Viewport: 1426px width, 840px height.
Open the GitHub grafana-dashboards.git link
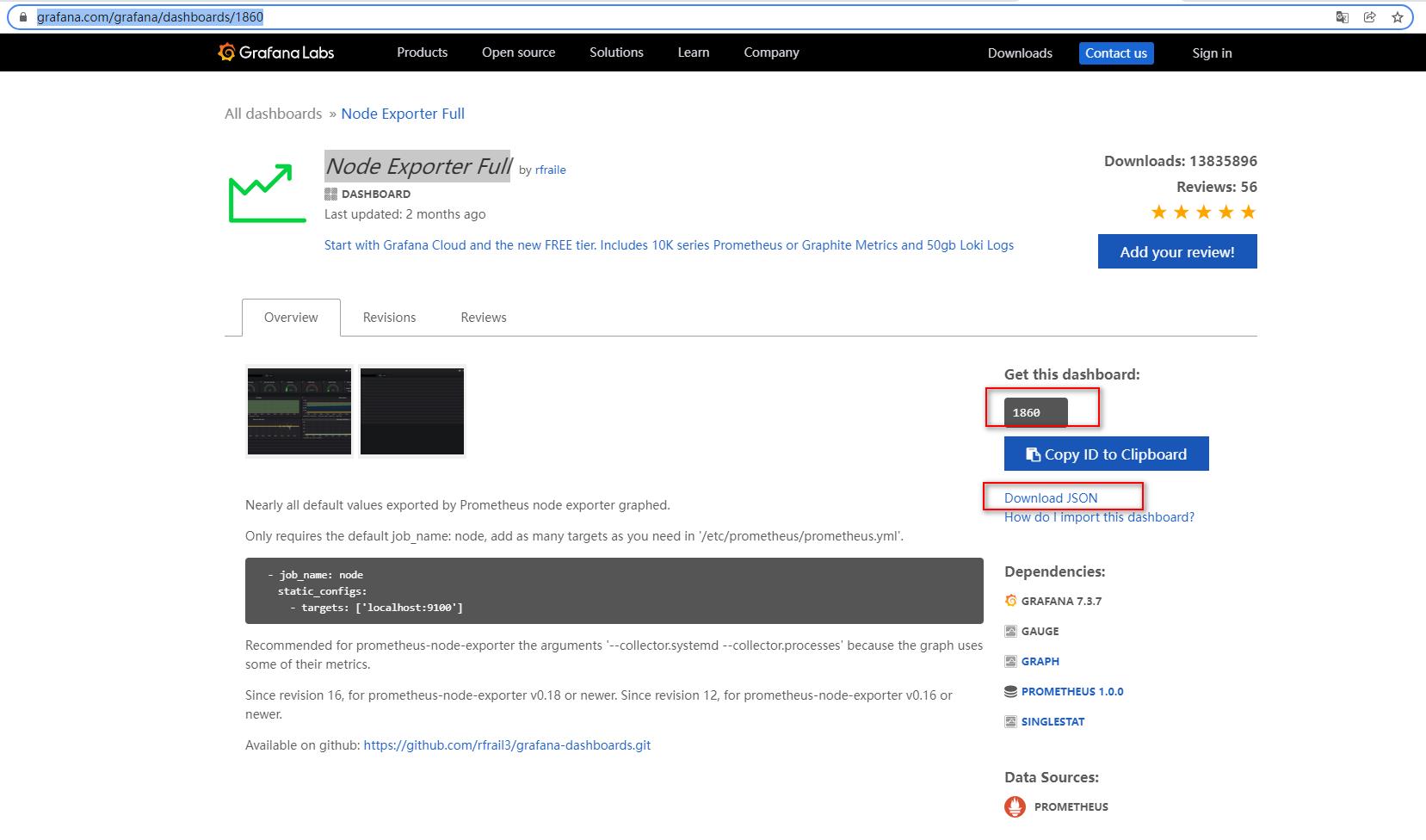tap(507, 745)
